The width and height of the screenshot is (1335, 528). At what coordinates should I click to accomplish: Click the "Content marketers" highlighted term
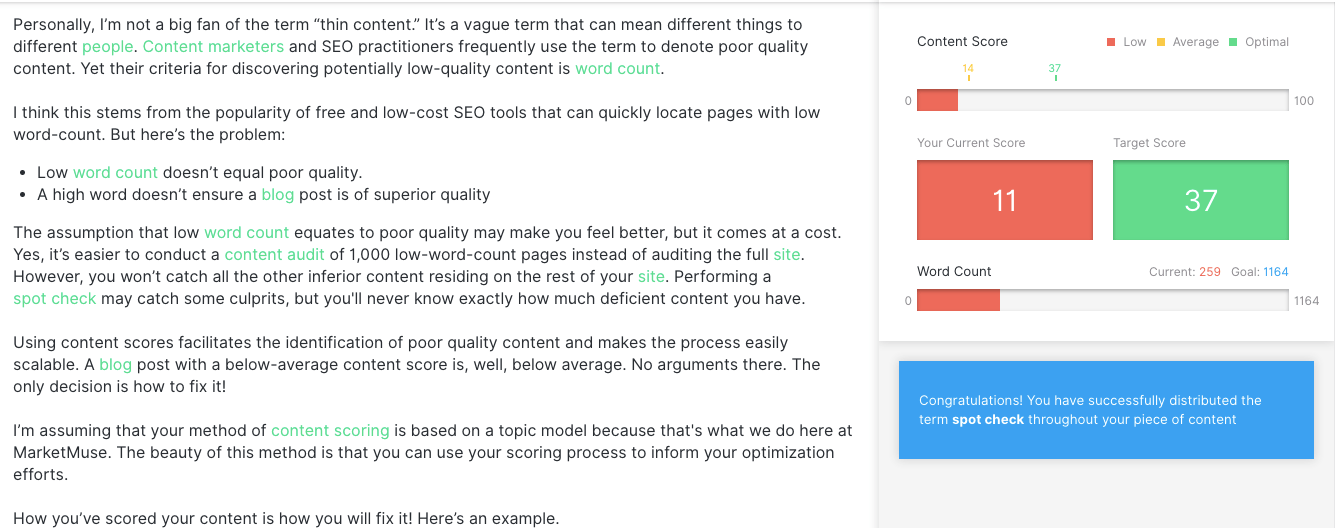tap(213, 47)
